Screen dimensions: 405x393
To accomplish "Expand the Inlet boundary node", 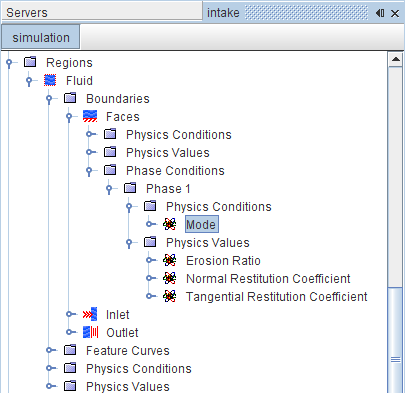I will pos(71,314).
